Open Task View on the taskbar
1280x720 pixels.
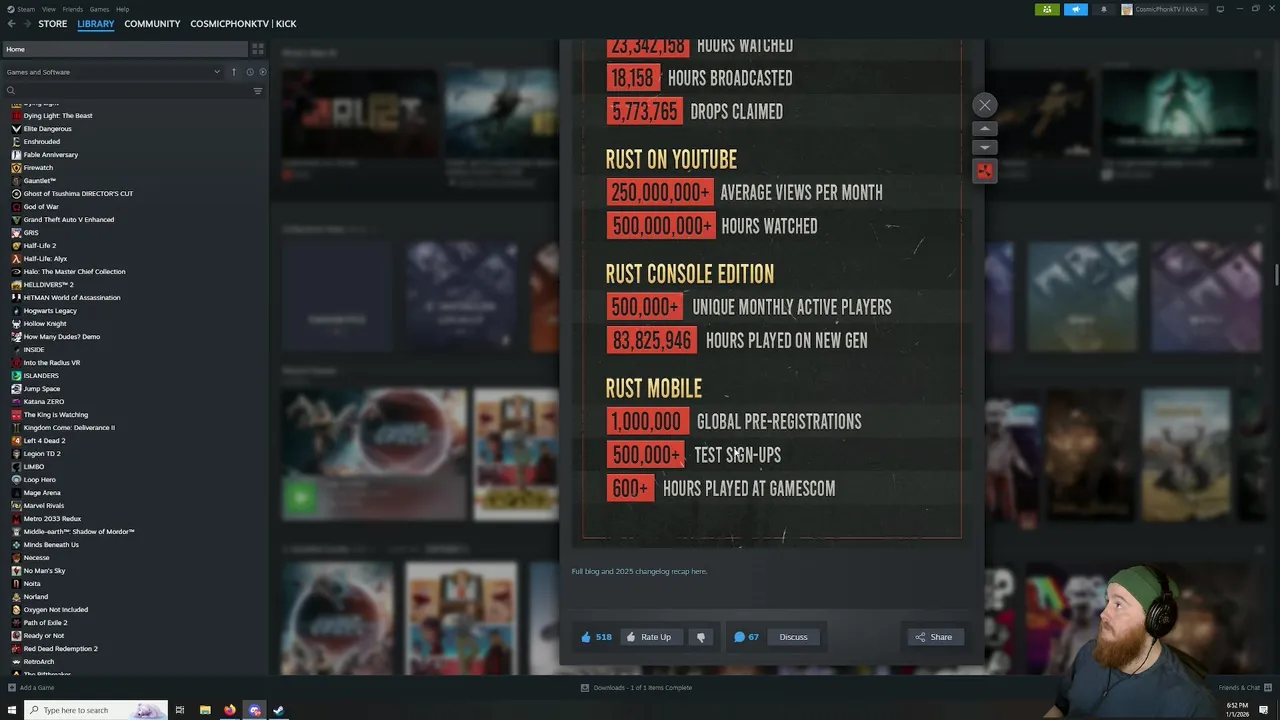point(180,710)
